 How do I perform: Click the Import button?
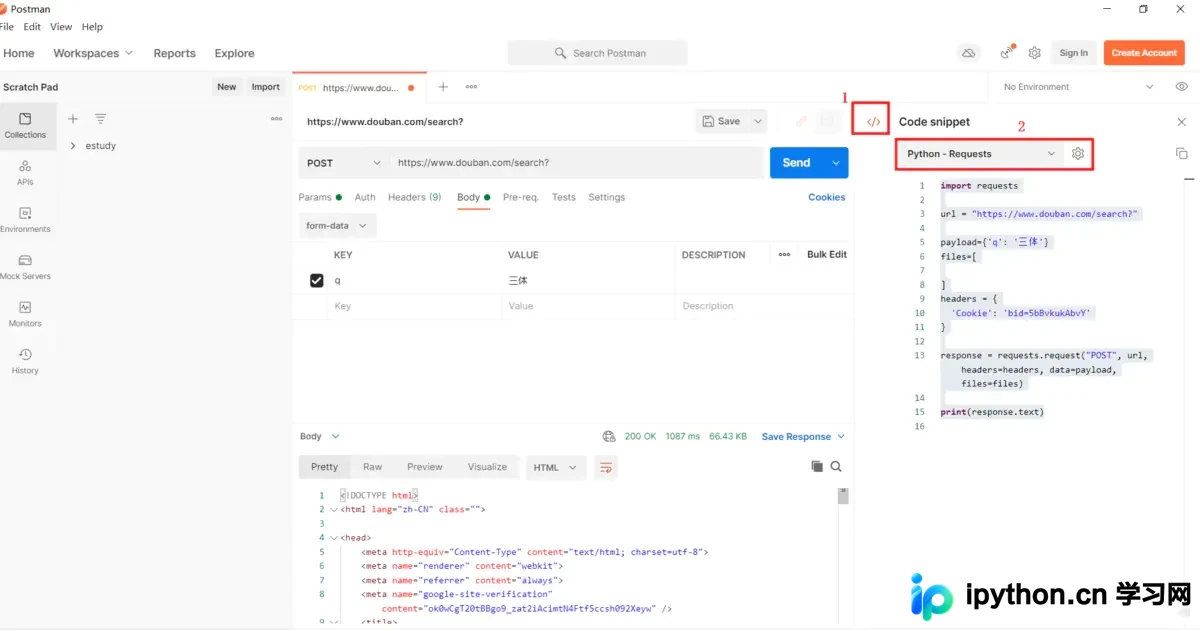pyautogui.click(x=265, y=87)
